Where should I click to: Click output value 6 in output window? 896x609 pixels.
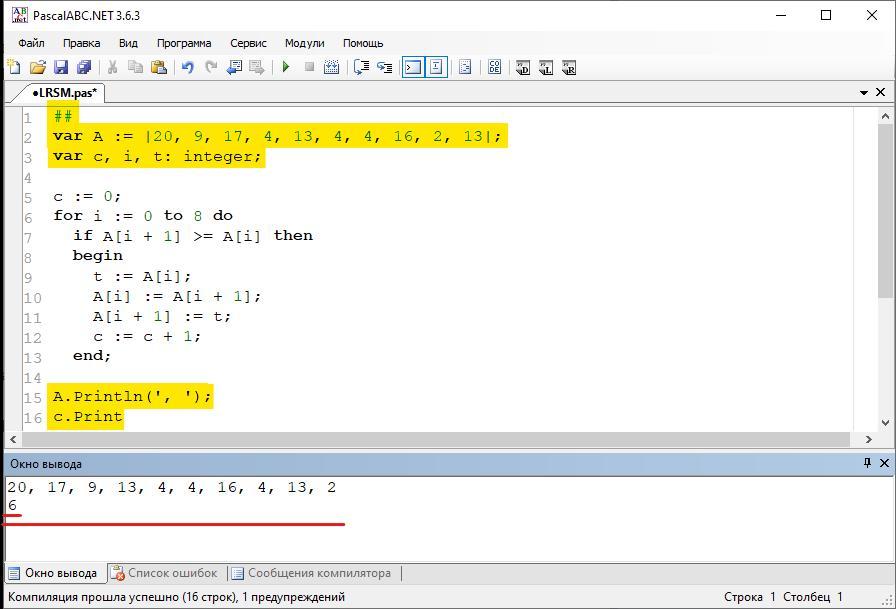coord(12,506)
